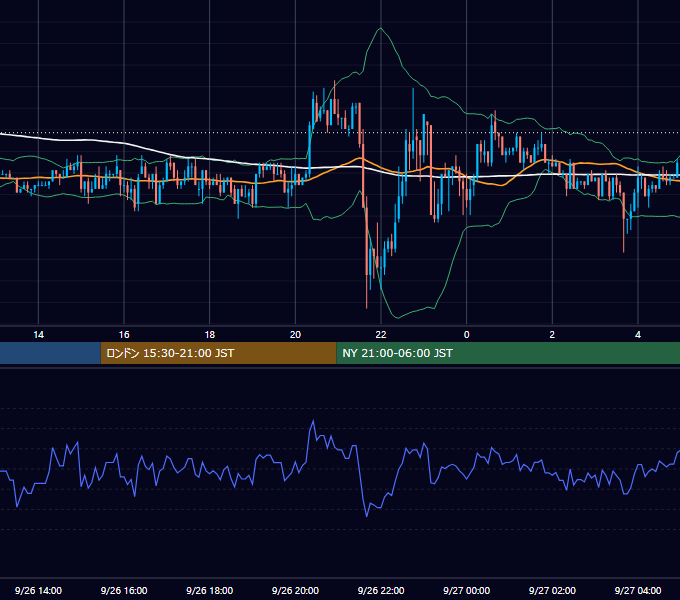
Task: Click the 9/26 20:00 date label
Action: click(x=295, y=590)
